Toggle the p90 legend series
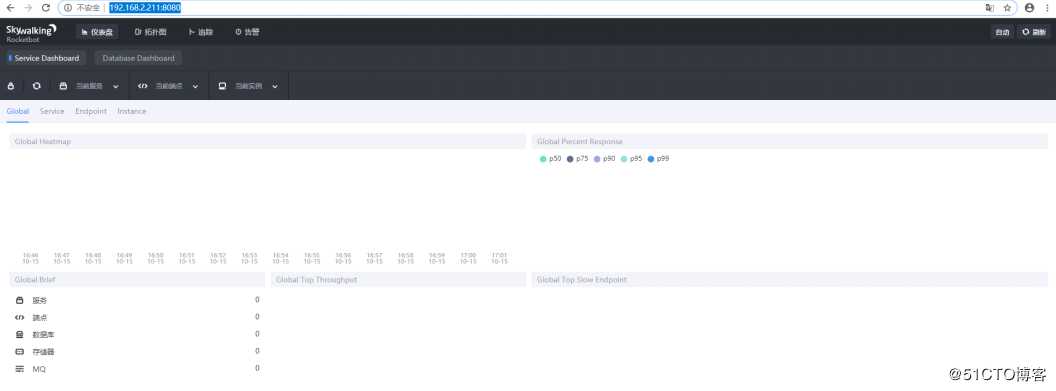The width and height of the screenshot is (1056, 391). 604,159
